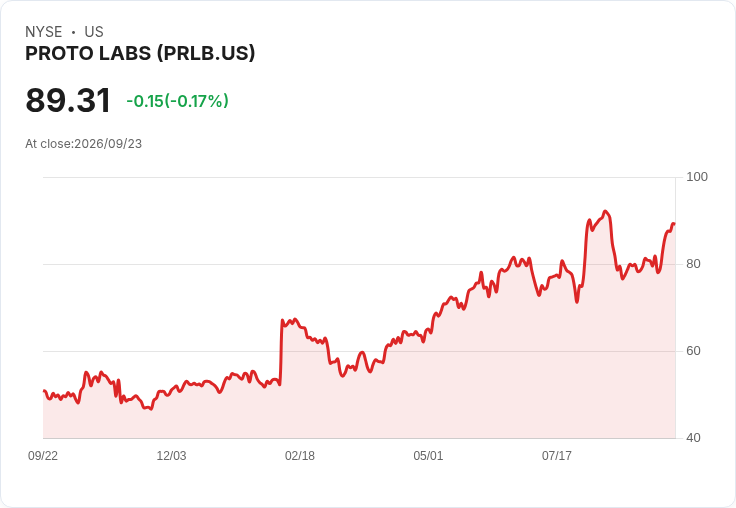736x508 pixels.
Task: Click the starting point of the price line
Action: coord(44,391)
